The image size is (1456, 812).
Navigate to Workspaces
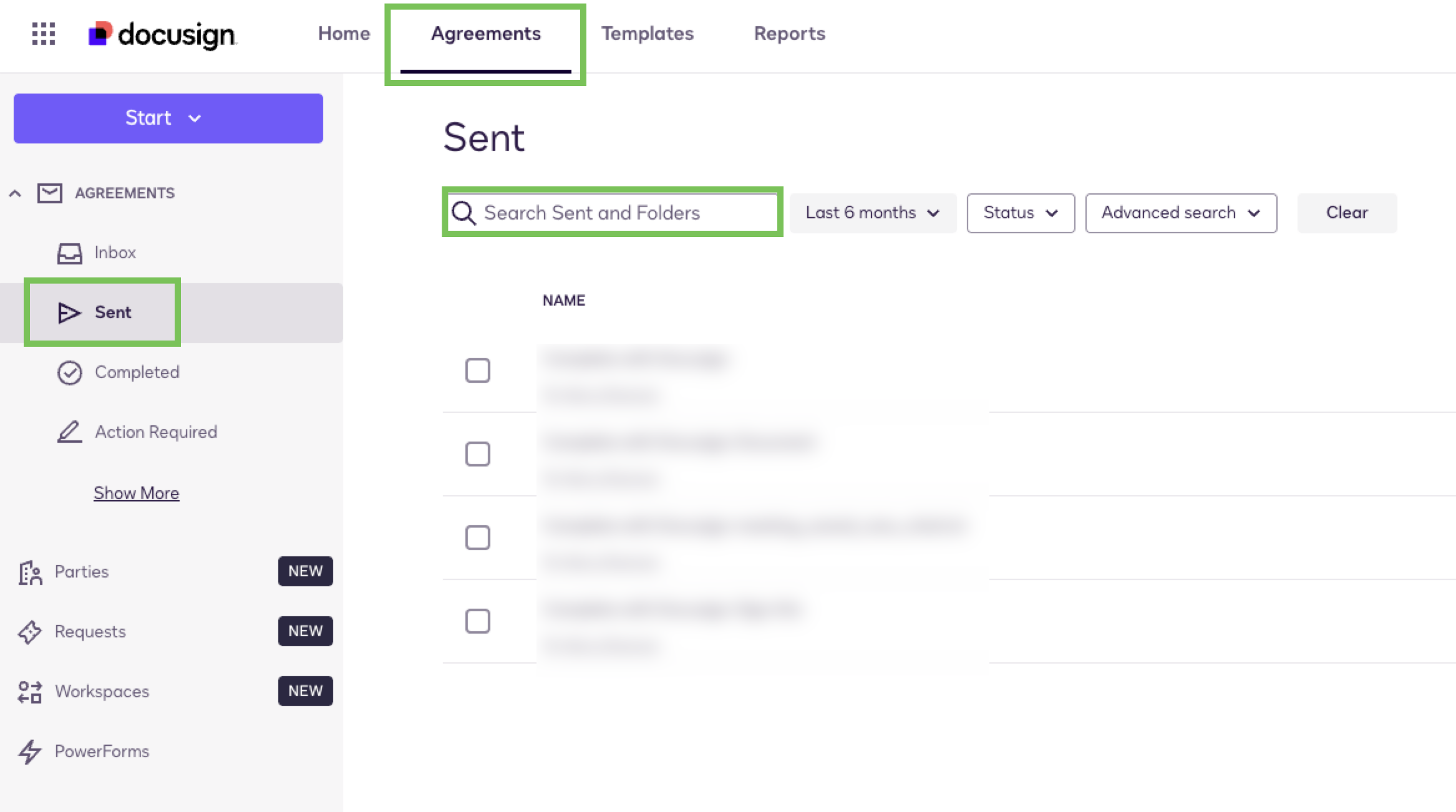[102, 692]
